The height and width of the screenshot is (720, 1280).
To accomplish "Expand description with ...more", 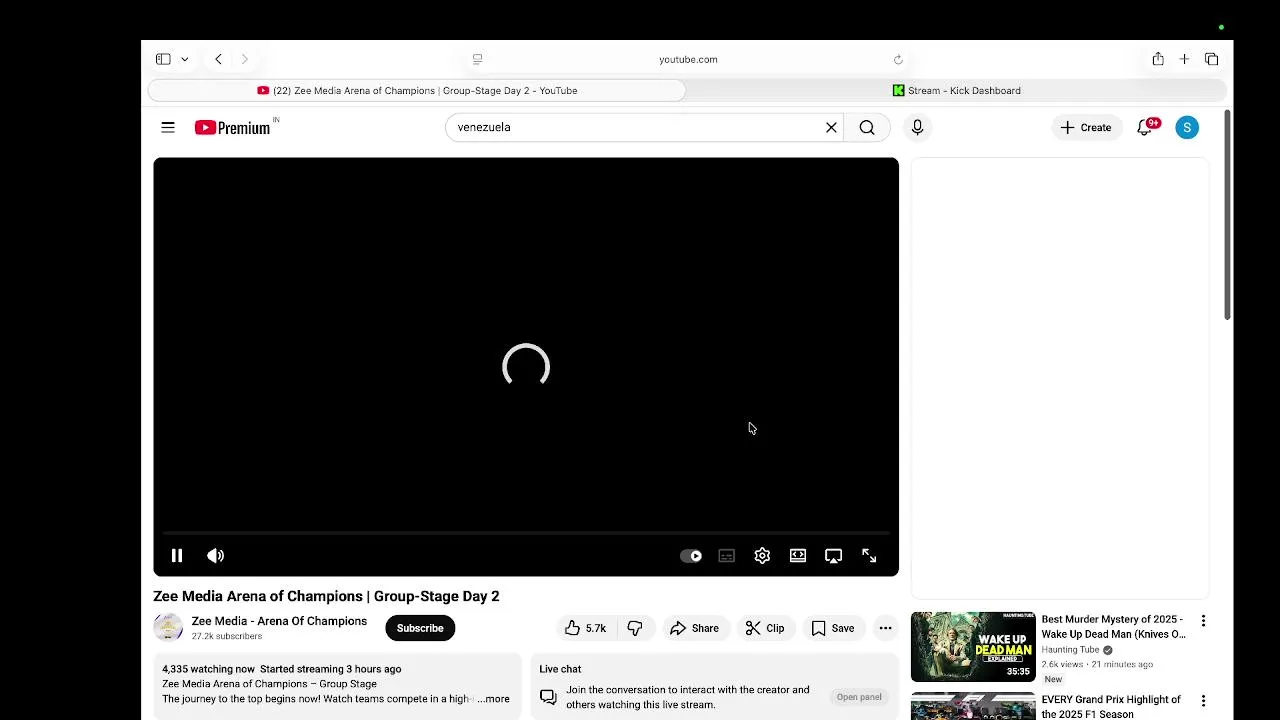I will (495, 699).
